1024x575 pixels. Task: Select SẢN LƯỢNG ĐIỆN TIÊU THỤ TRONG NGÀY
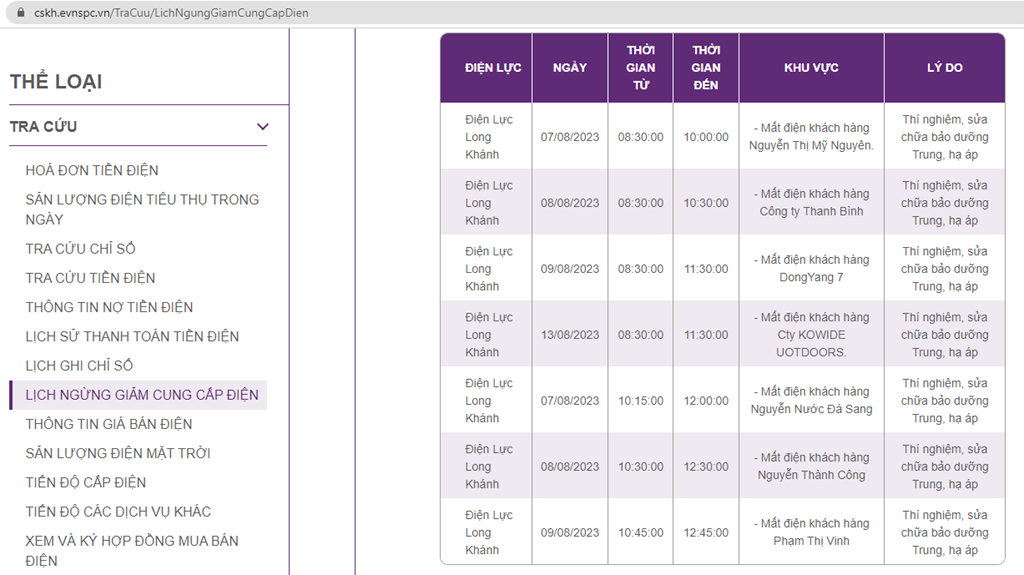click(x=141, y=209)
